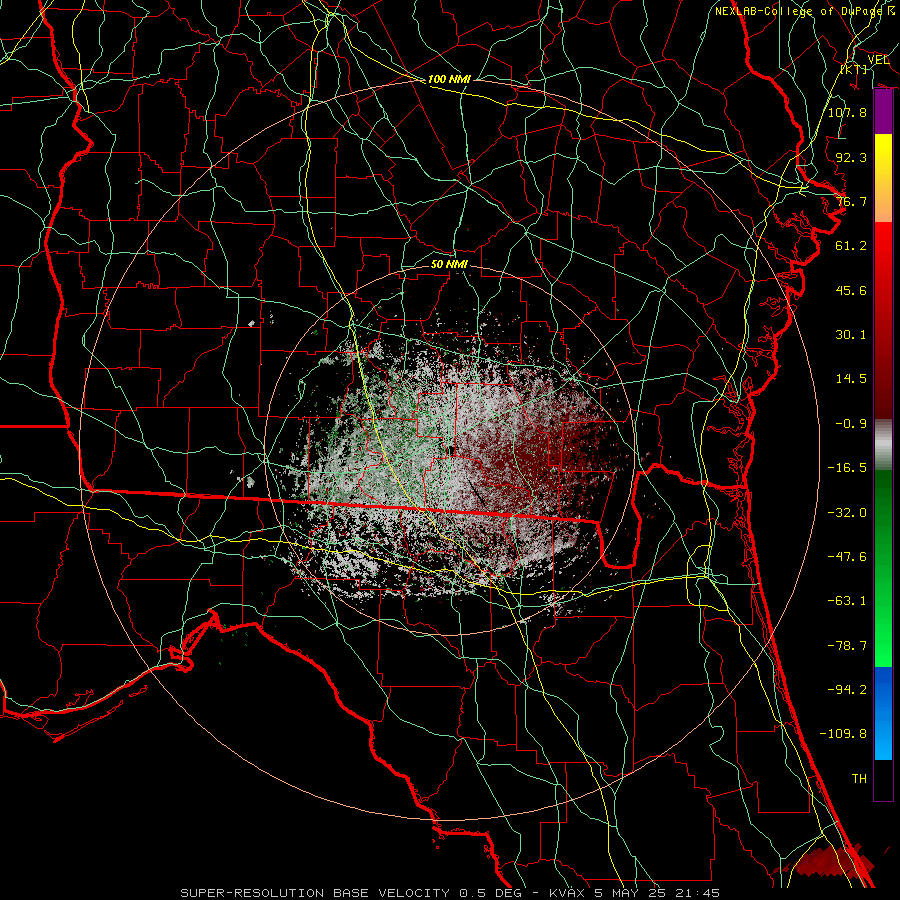Click the small gray echo northwest of radar
This screenshot has width=900, height=900.
click(x=251, y=324)
